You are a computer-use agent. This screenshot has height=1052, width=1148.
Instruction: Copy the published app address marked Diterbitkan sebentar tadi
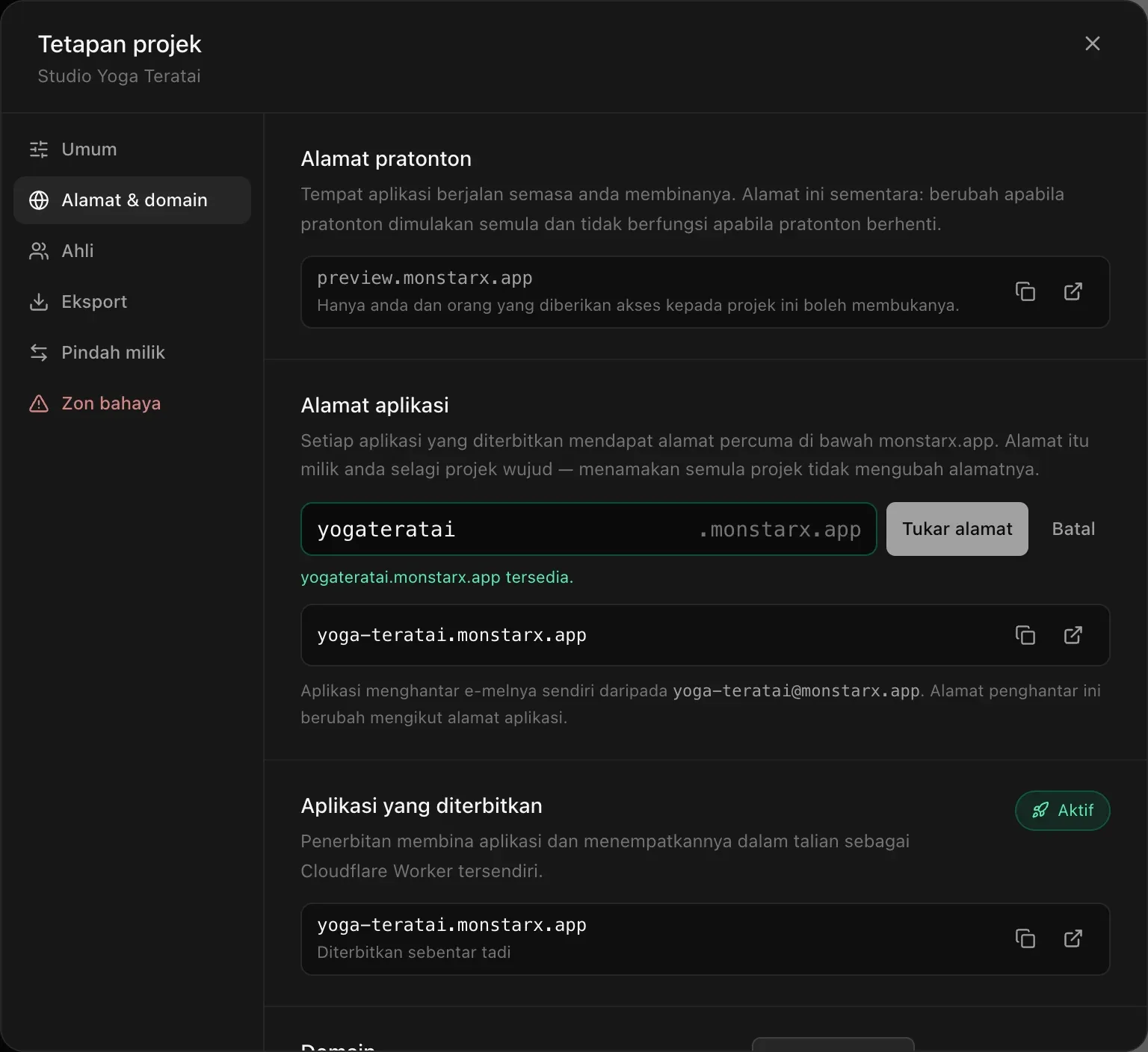click(1025, 938)
